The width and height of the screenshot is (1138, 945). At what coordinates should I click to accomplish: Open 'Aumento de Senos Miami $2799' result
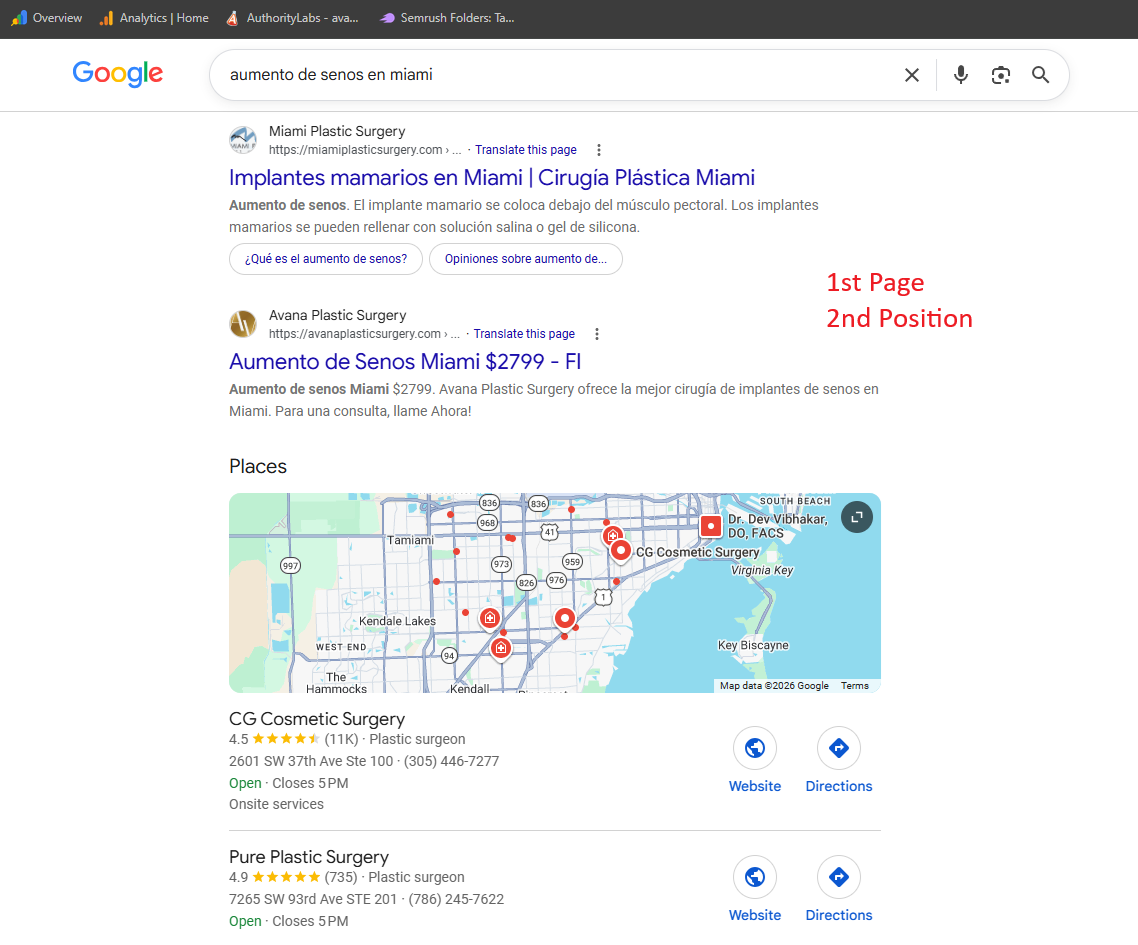click(405, 361)
